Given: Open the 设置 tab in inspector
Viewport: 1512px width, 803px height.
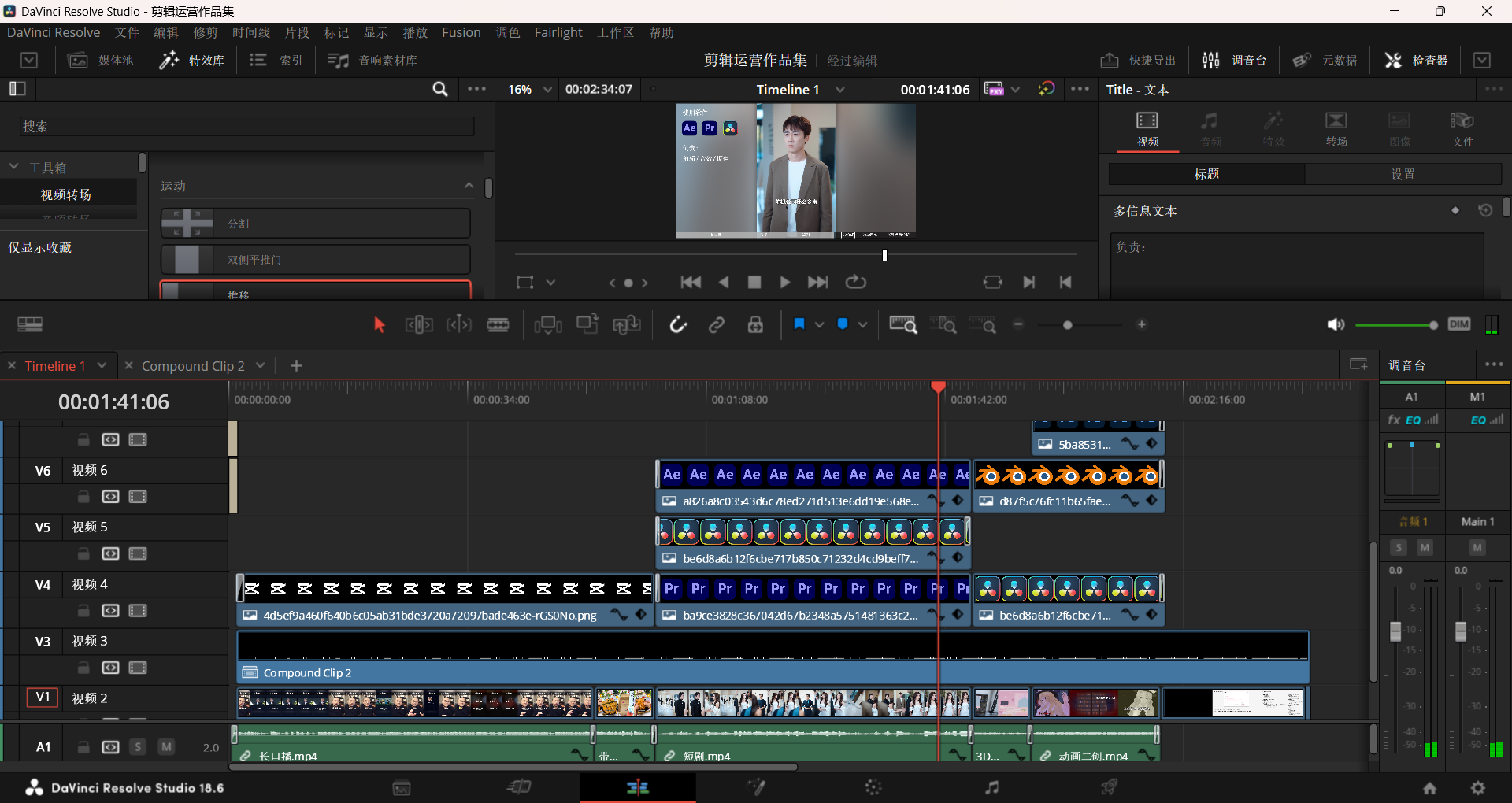Looking at the screenshot, I should tap(1403, 174).
